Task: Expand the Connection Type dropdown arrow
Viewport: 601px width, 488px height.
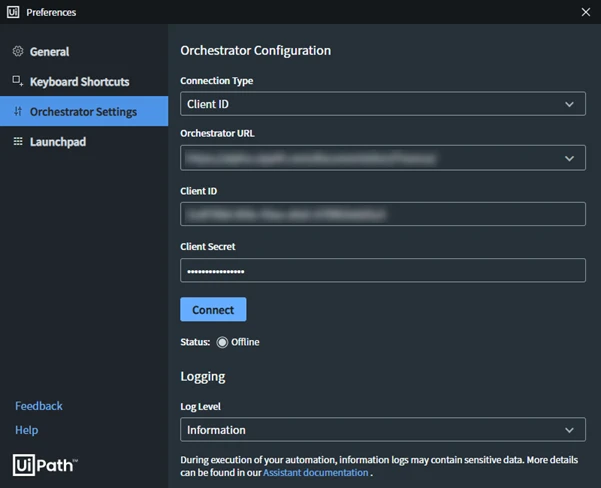Action: (569, 104)
